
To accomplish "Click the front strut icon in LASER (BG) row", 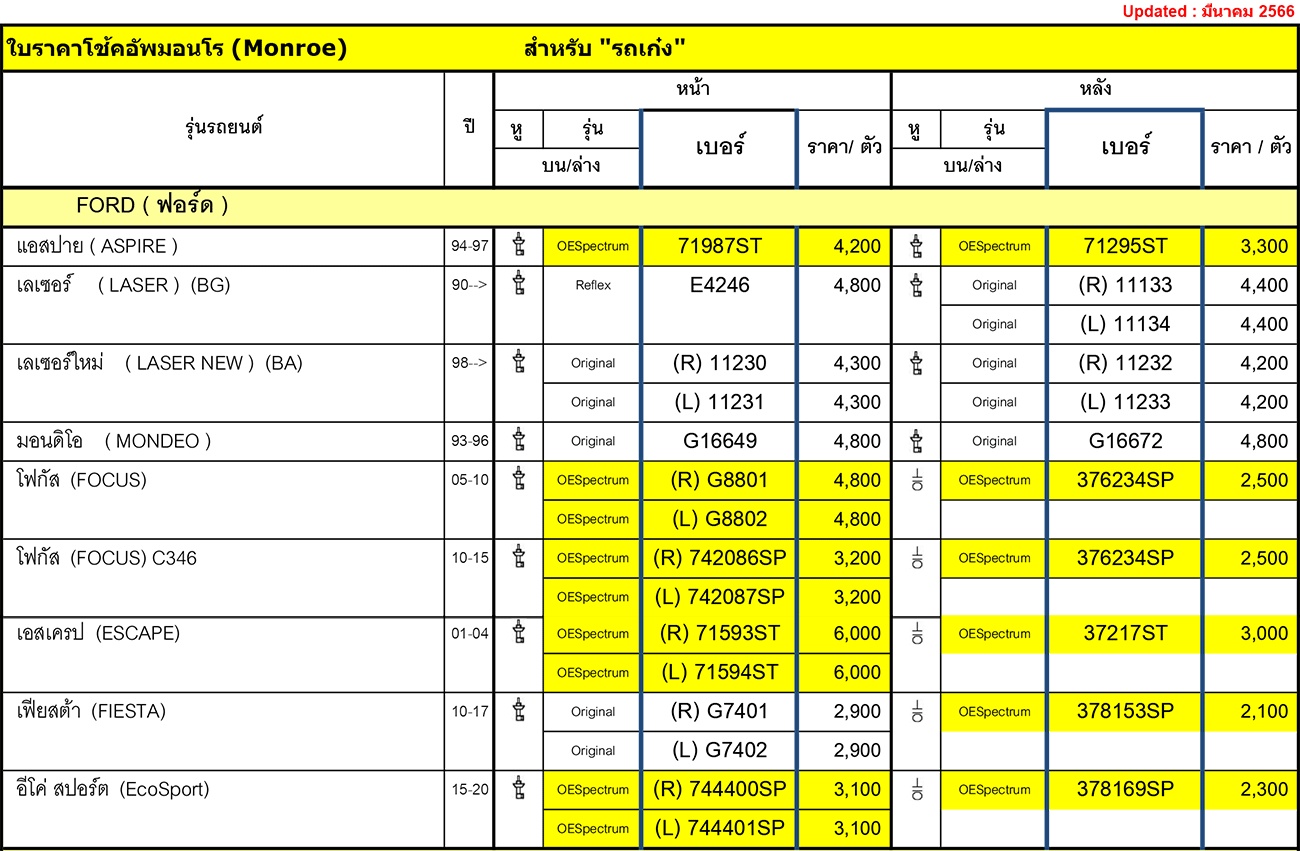I will (518, 285).
